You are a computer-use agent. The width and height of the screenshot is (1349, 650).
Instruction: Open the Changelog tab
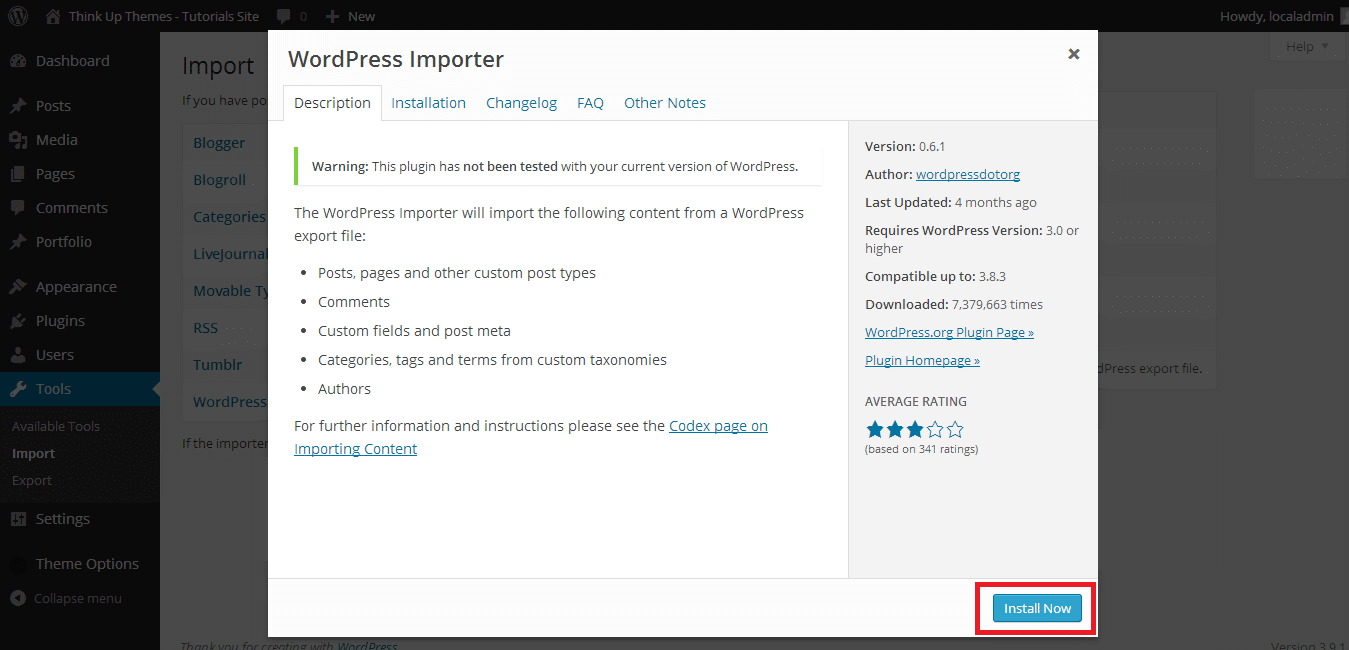(x=521, y=103)
